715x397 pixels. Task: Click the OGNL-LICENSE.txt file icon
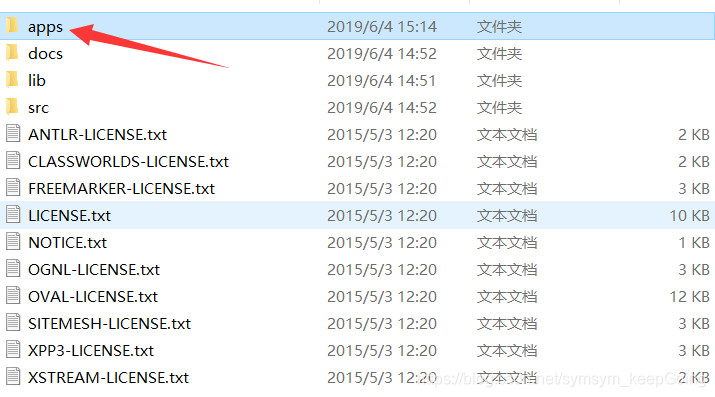point(13,268)
